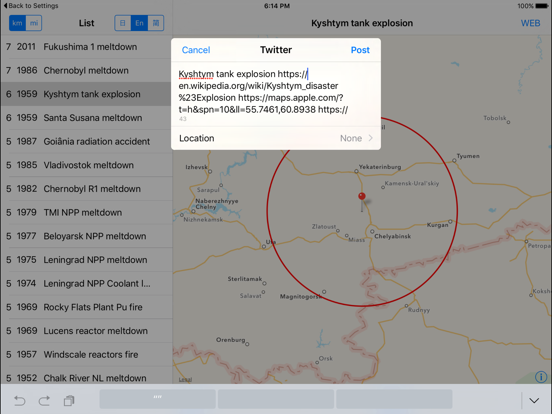
Task: Tap the Legal map link
Action: point(185,380)
